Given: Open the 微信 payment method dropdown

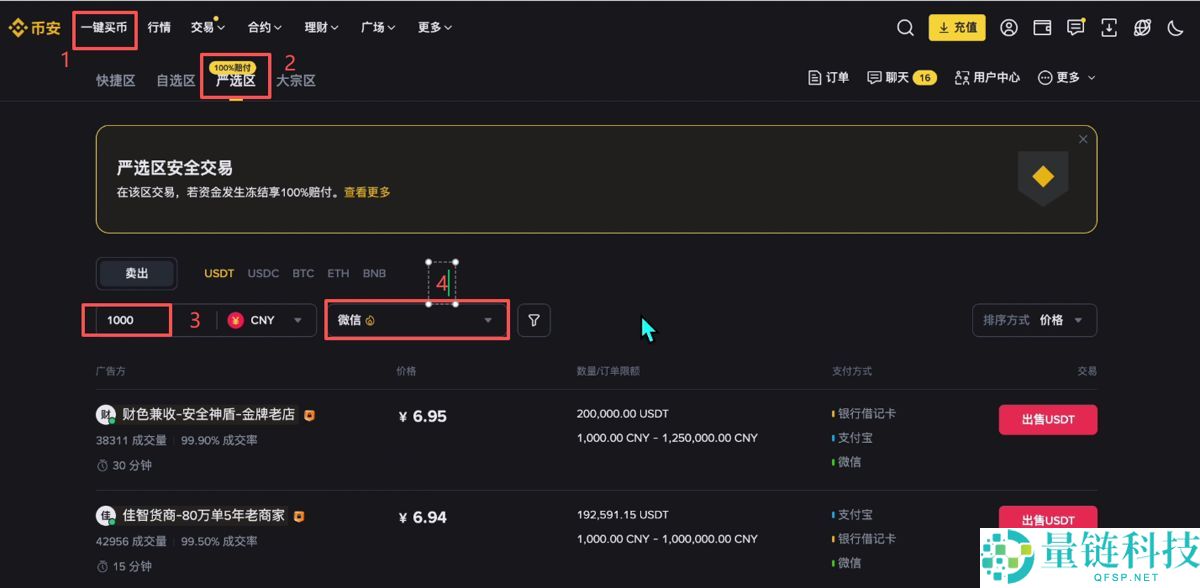Looking at the screenshot, I should [417, 320].
